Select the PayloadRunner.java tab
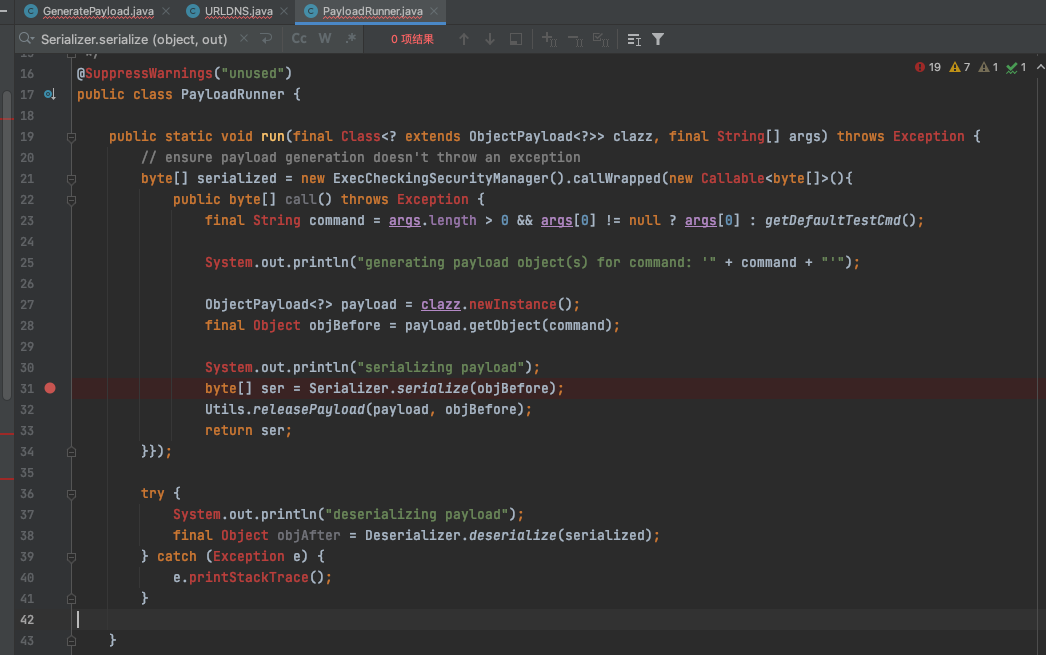 (x=372, y=11)
